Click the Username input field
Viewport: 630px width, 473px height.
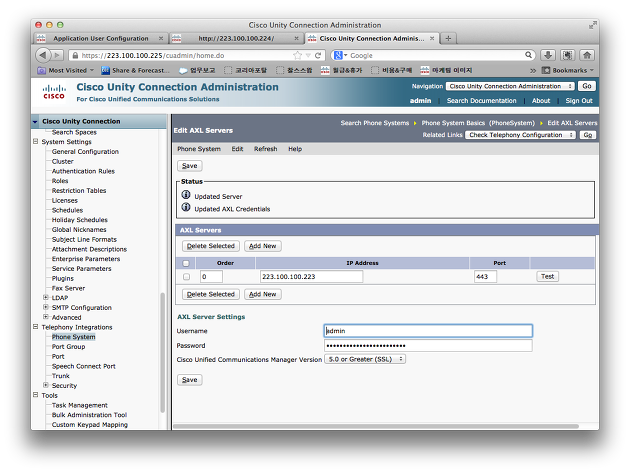(428, 331)
